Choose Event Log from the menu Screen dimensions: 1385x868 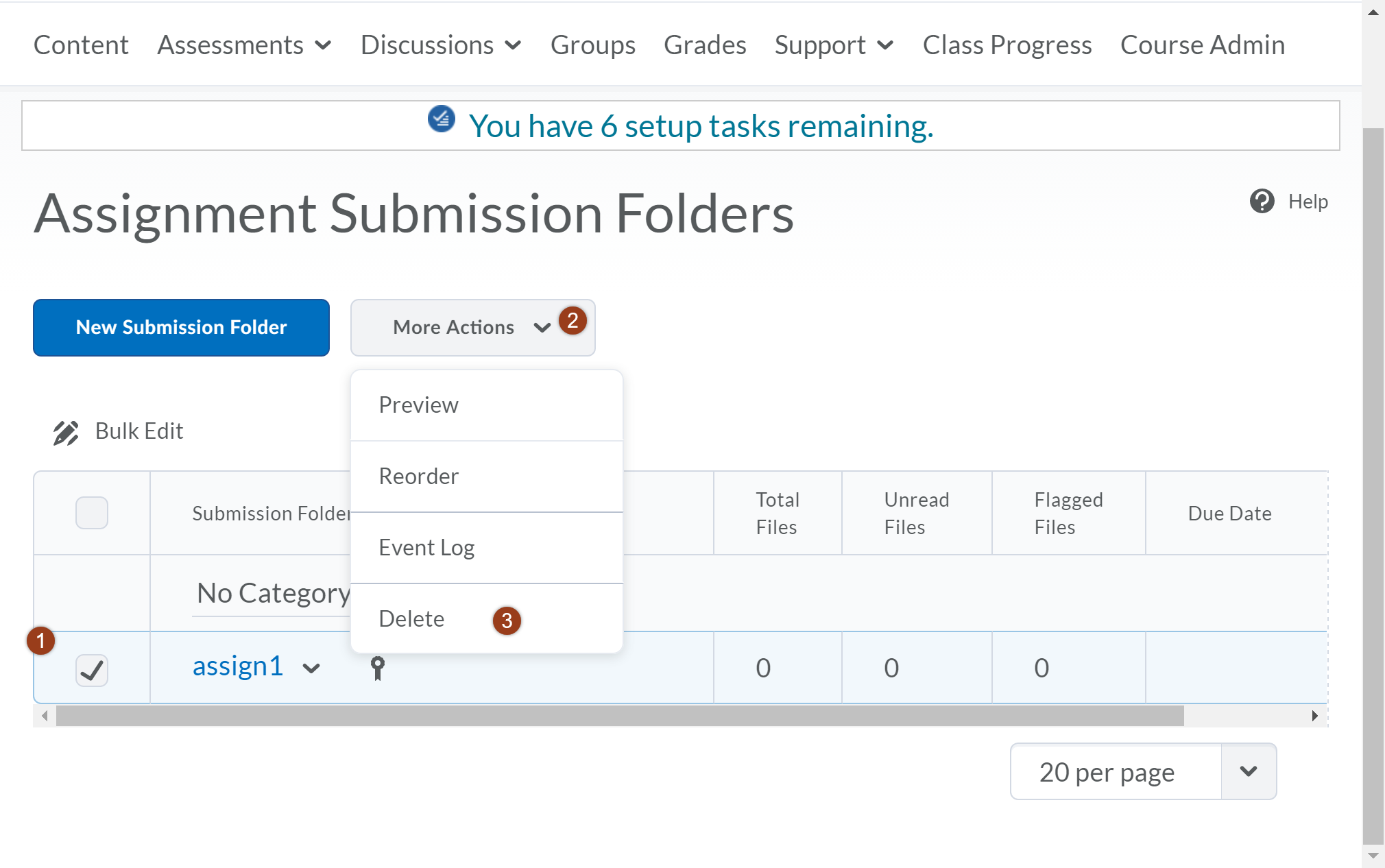[x=486, y=548]
